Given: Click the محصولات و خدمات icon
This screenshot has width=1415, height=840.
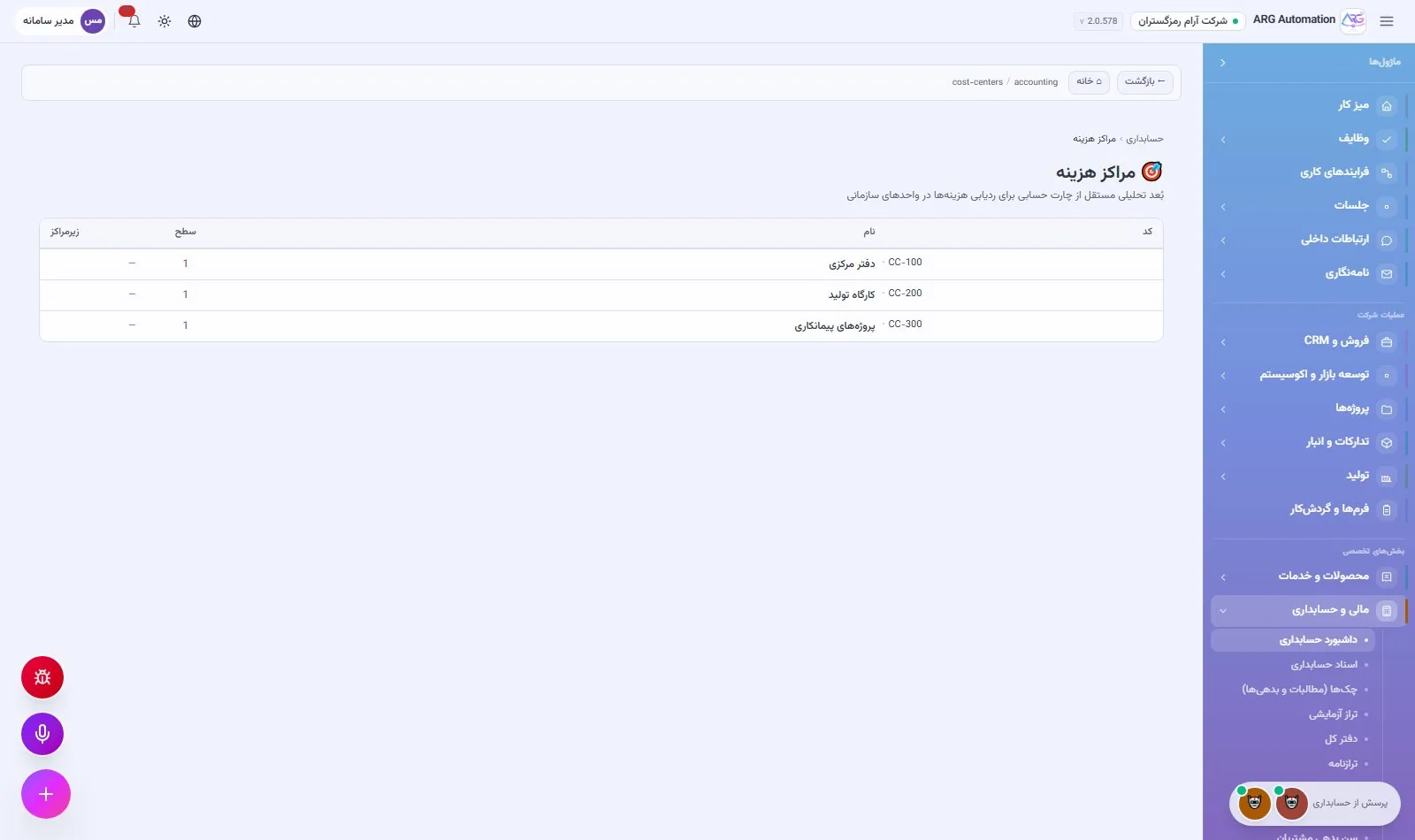Looking at the screenshot, I should (1387, 577).
